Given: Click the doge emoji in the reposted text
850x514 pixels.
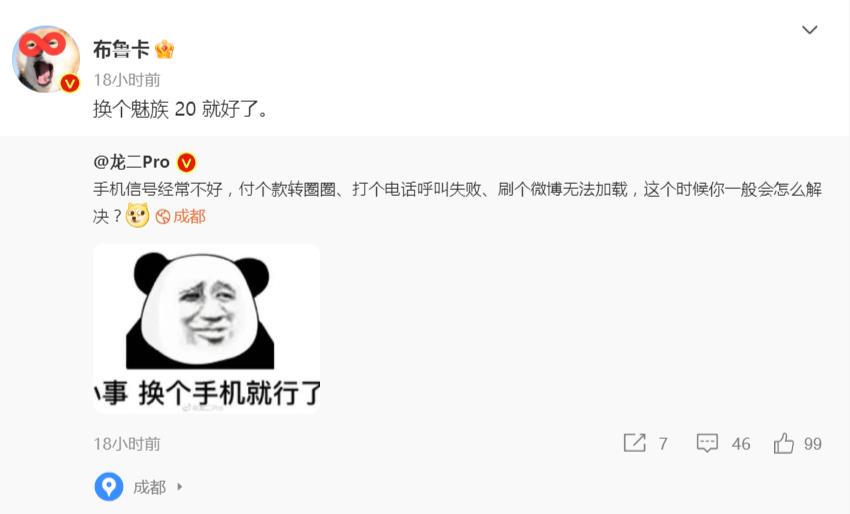Looking at the screenshot, I should 138,215.
